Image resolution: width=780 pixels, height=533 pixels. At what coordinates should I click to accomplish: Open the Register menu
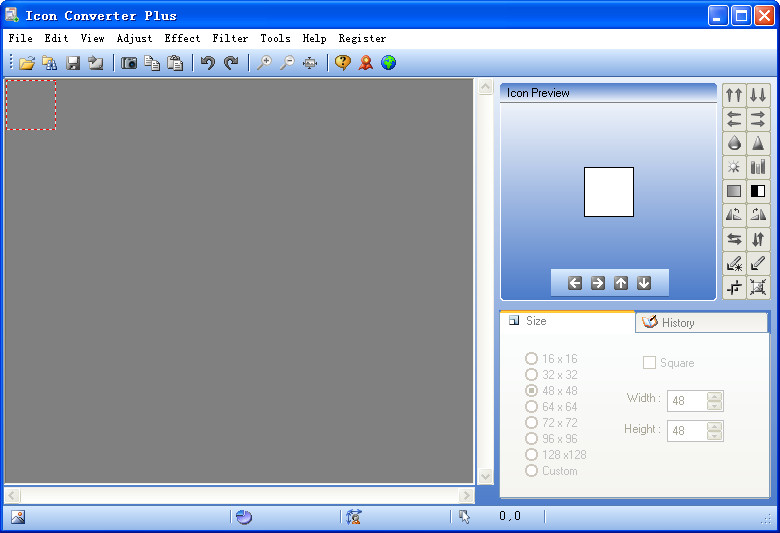362,38
